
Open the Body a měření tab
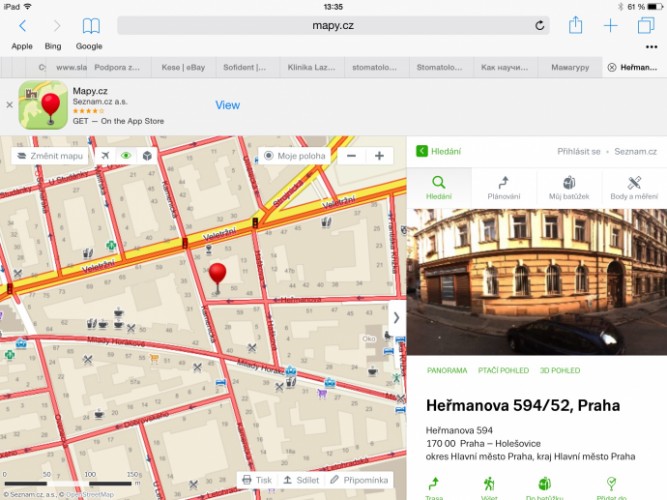[634, 188]
